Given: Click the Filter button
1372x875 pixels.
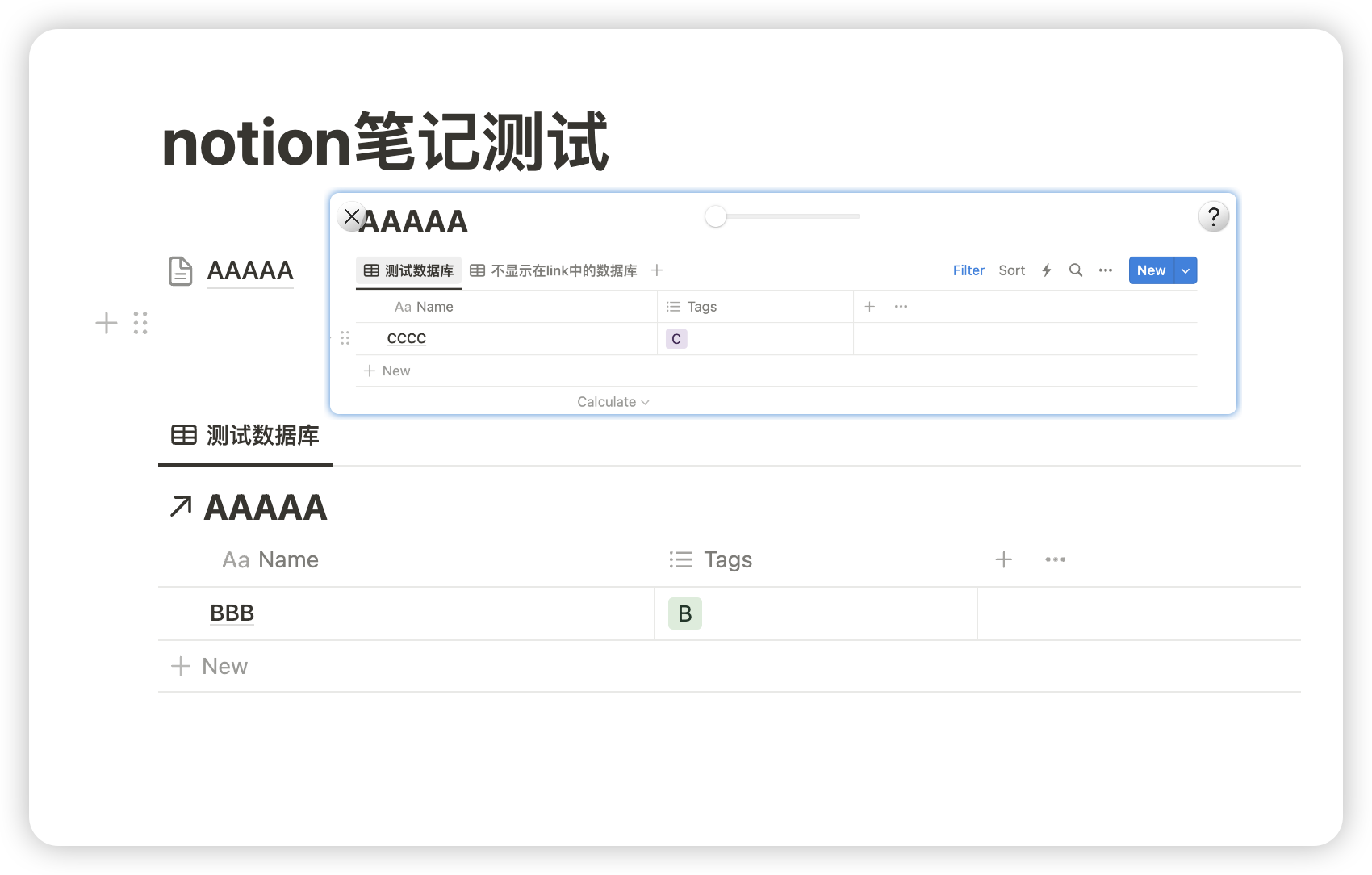Looking at the screenshot, I should tap(968, 270).
